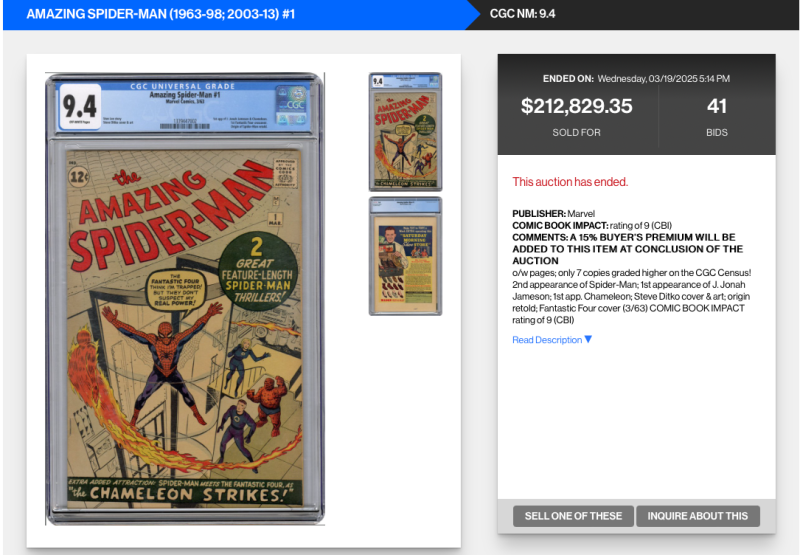Click the 12 cent price circle
This screenshot has height=555, width=800.
(79, 177)
